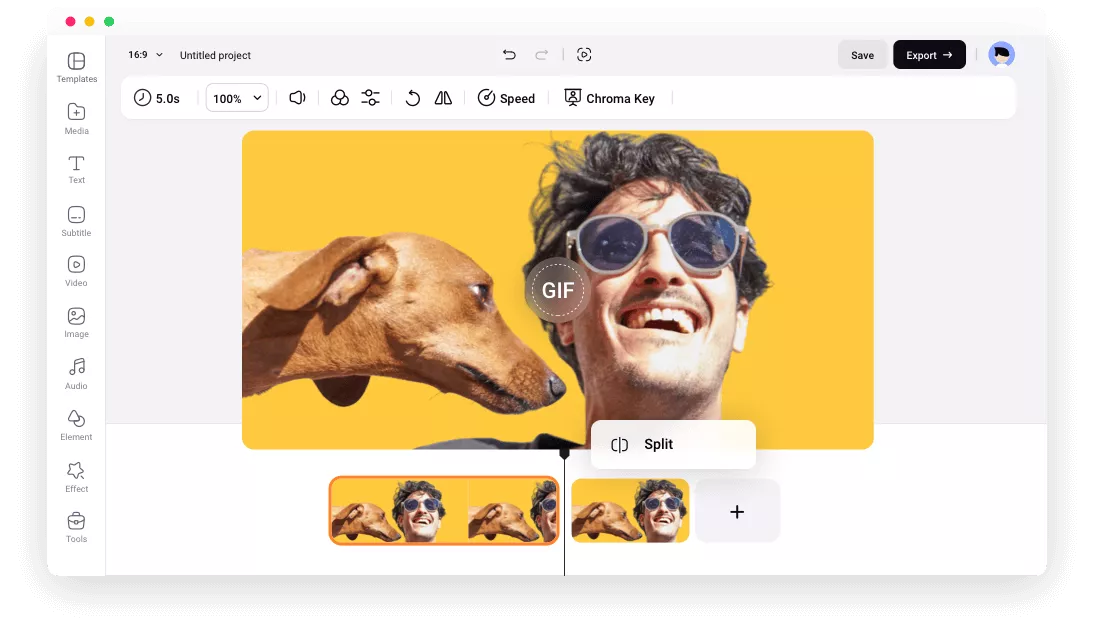Open the Subtitle panel
The image size is (1094, 635).
[76, 221]
